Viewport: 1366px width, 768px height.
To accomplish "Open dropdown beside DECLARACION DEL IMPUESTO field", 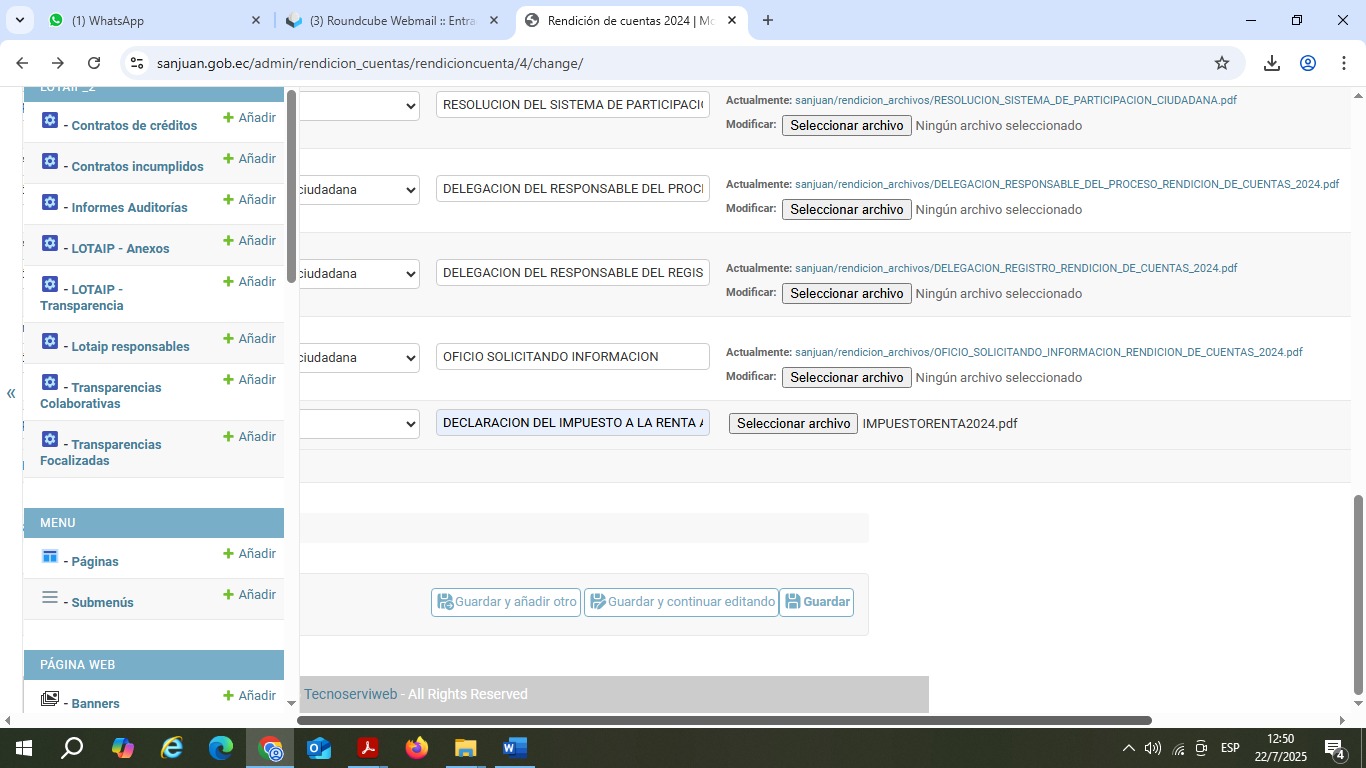I will coord(359,423).
